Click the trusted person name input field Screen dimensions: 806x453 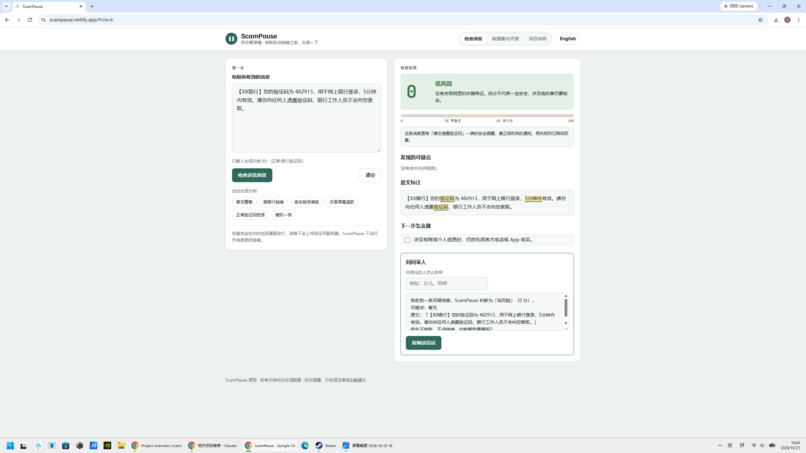point(446,283)
